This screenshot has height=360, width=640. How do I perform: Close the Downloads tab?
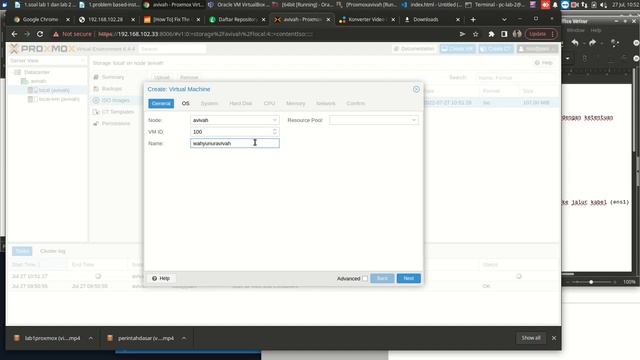[458, 20]
